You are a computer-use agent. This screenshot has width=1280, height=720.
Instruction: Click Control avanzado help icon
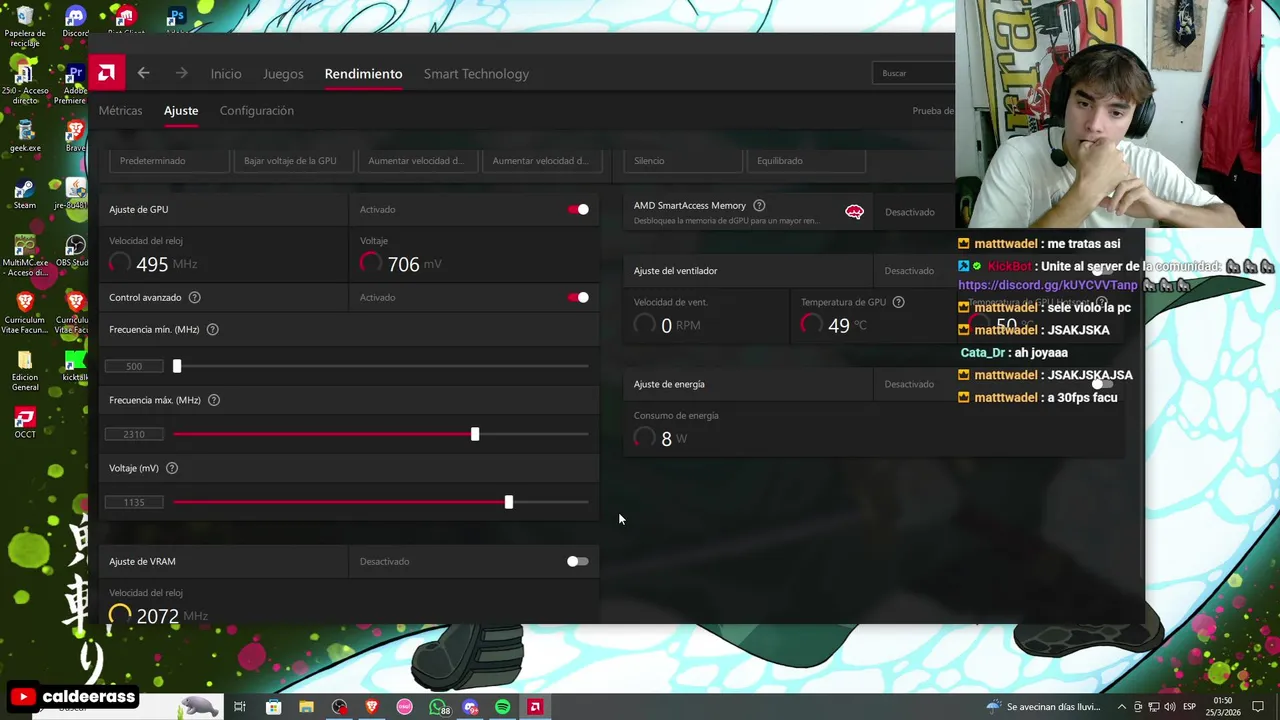[x=195, y=297]
